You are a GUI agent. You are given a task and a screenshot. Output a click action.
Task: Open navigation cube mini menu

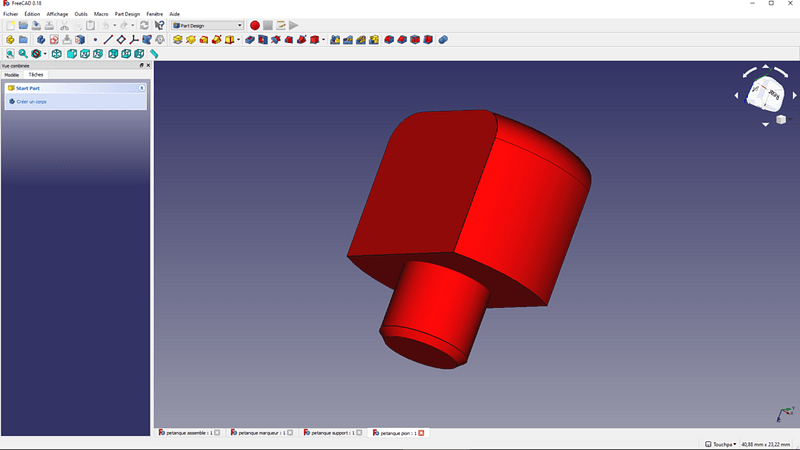pyautogui.click(x=782, y=119)
